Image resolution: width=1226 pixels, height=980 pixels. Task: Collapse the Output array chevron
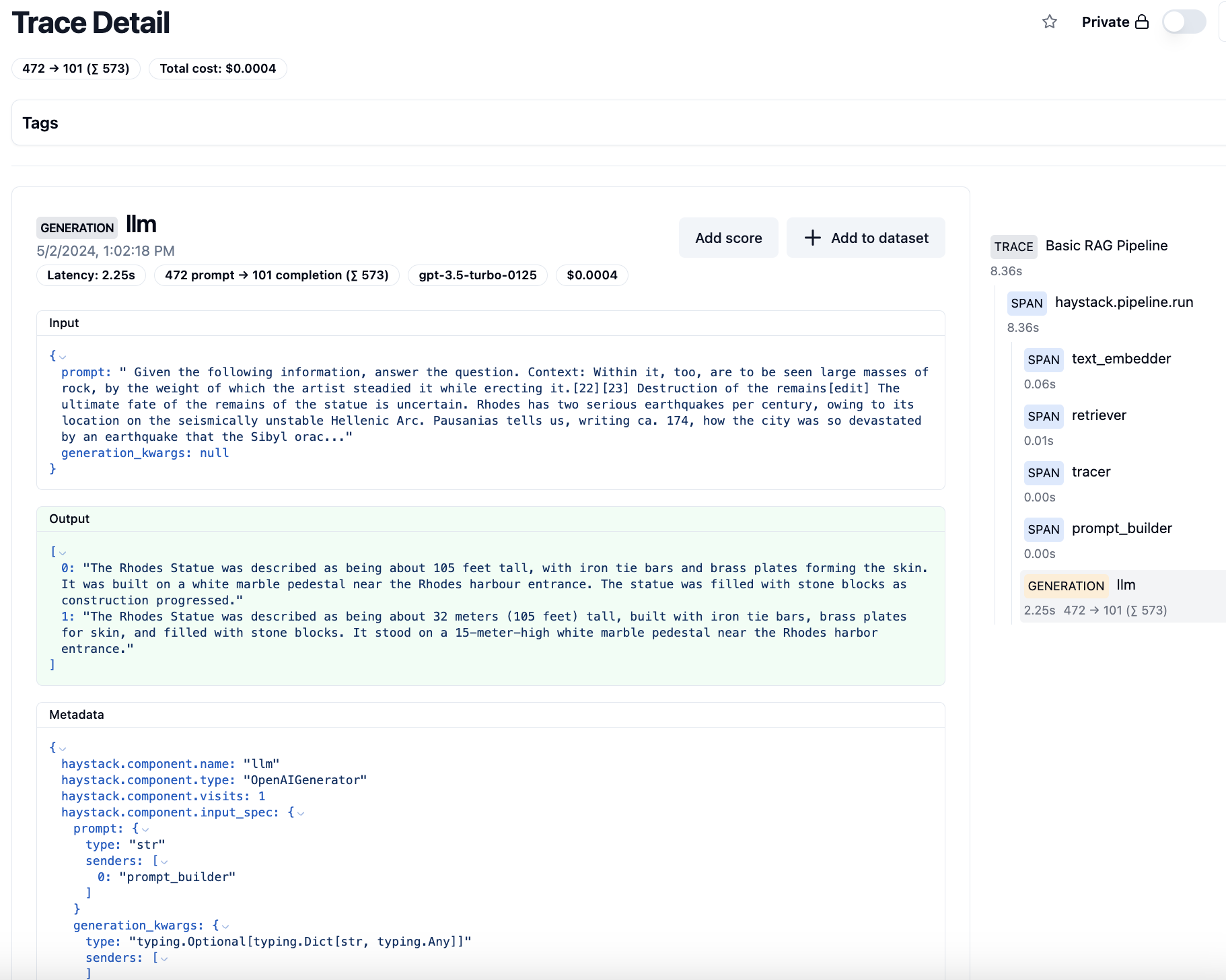63,553
